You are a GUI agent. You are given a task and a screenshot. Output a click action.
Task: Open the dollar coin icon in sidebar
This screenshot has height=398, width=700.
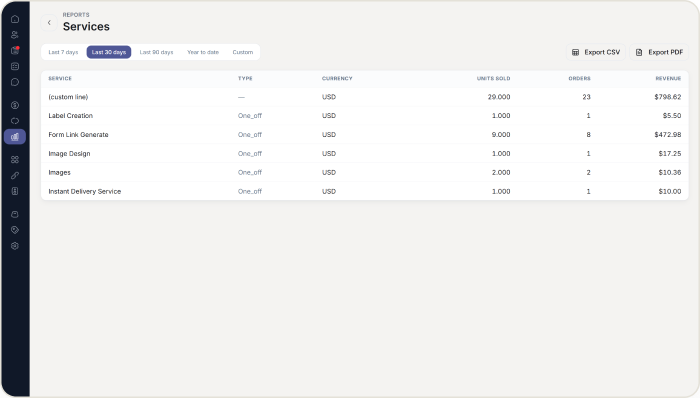click(15, 105)
